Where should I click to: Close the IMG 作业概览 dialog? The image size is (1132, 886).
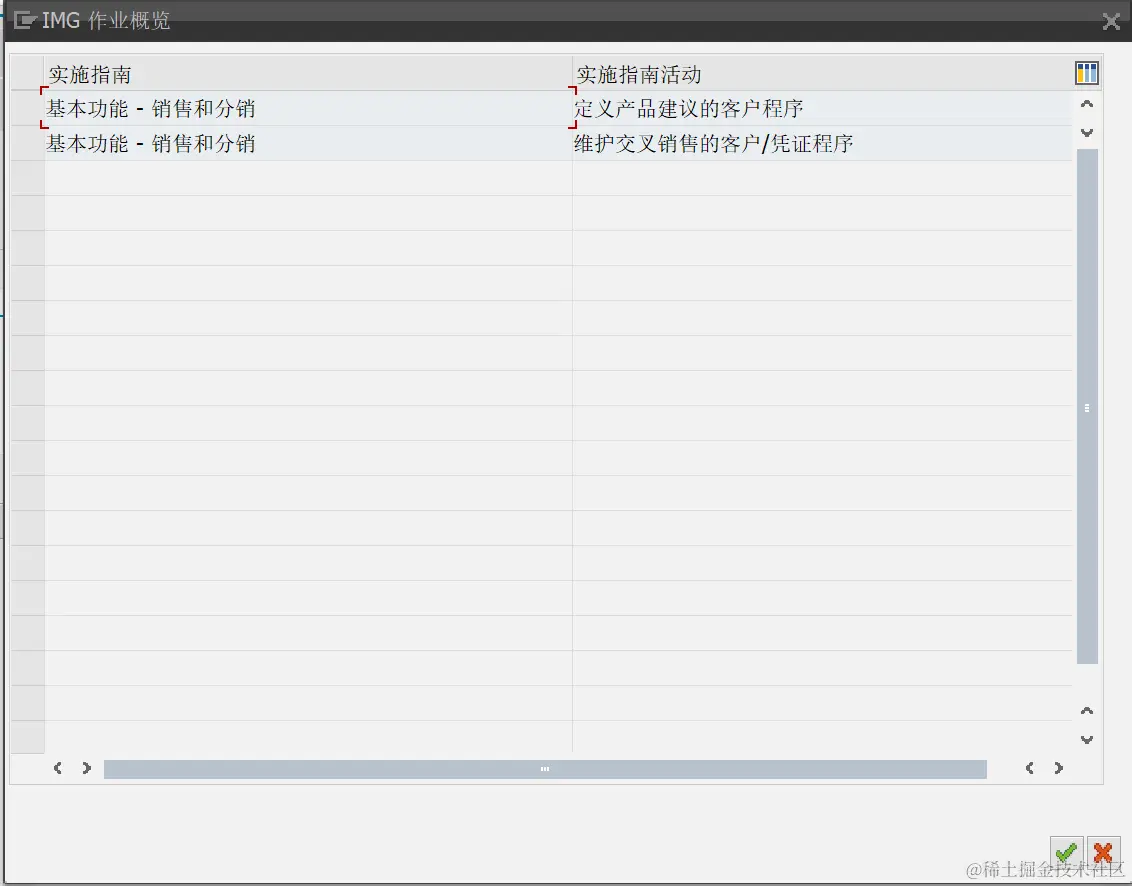click(x=1111, y=22)
